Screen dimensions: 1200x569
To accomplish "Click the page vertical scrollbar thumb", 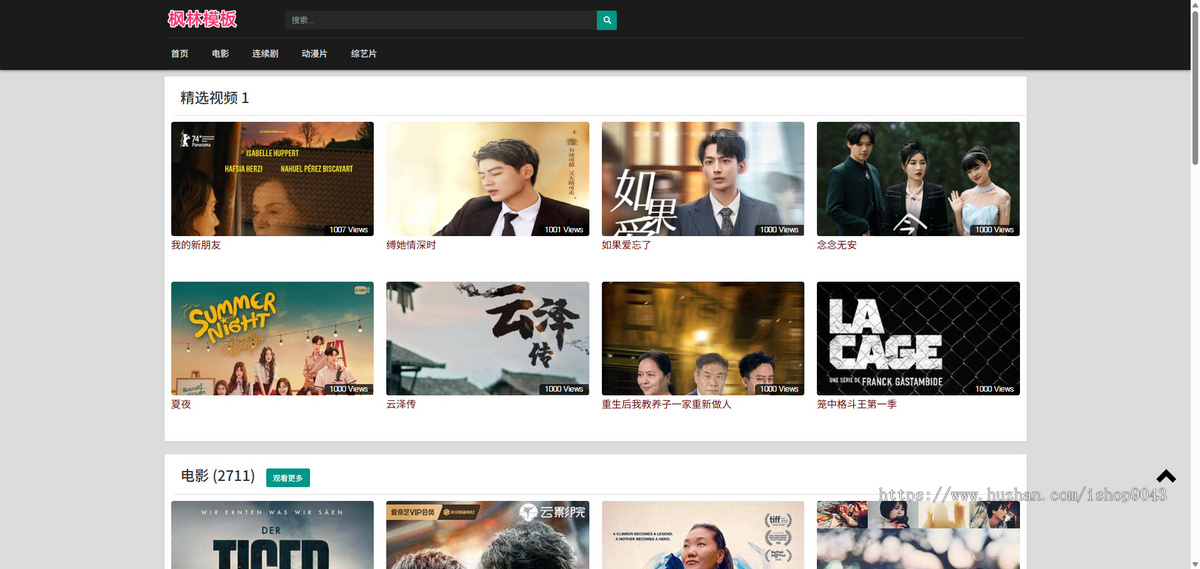I will (1193, 88).
